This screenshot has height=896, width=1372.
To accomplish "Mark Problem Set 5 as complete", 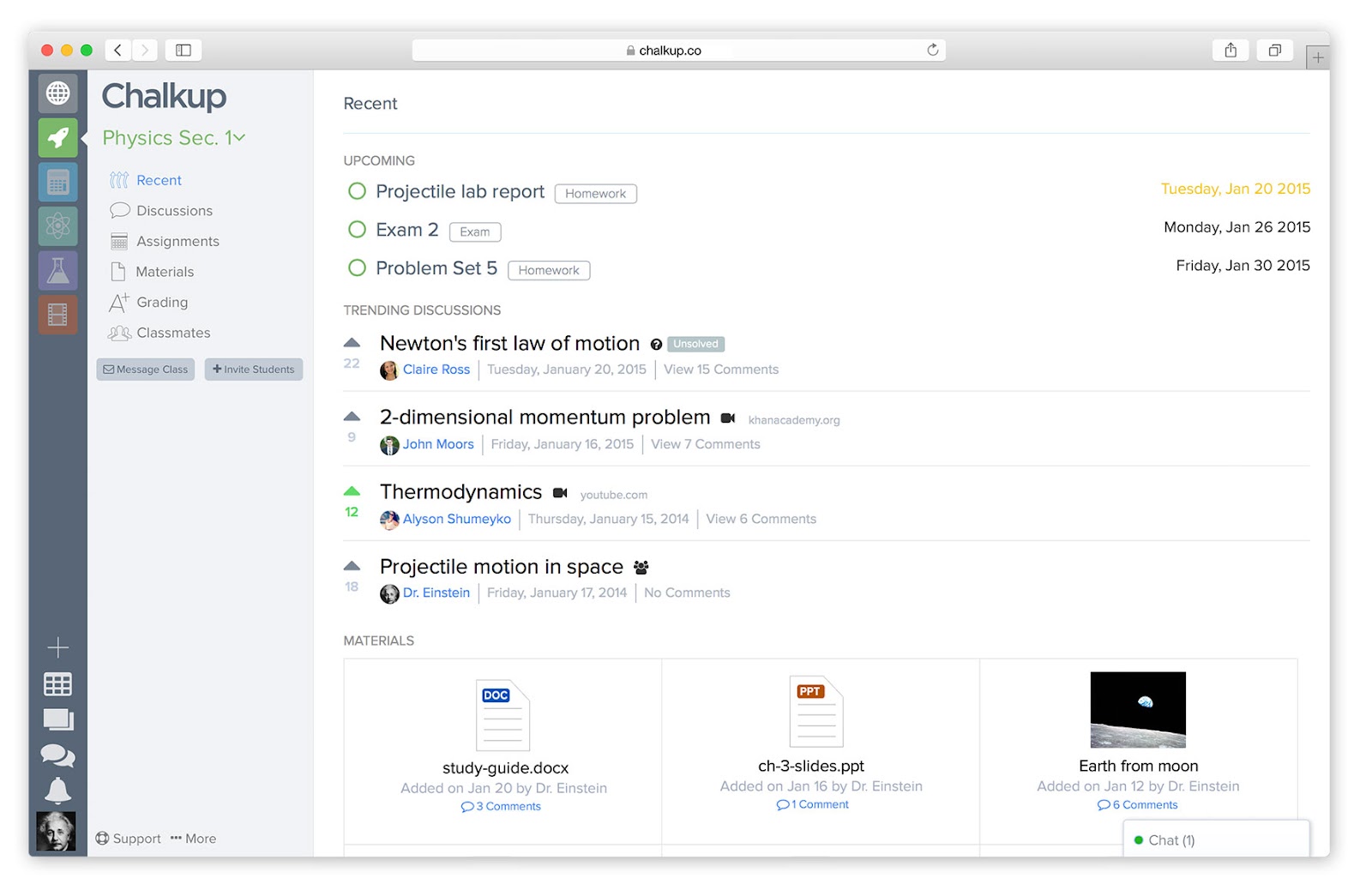I will 357,268.
